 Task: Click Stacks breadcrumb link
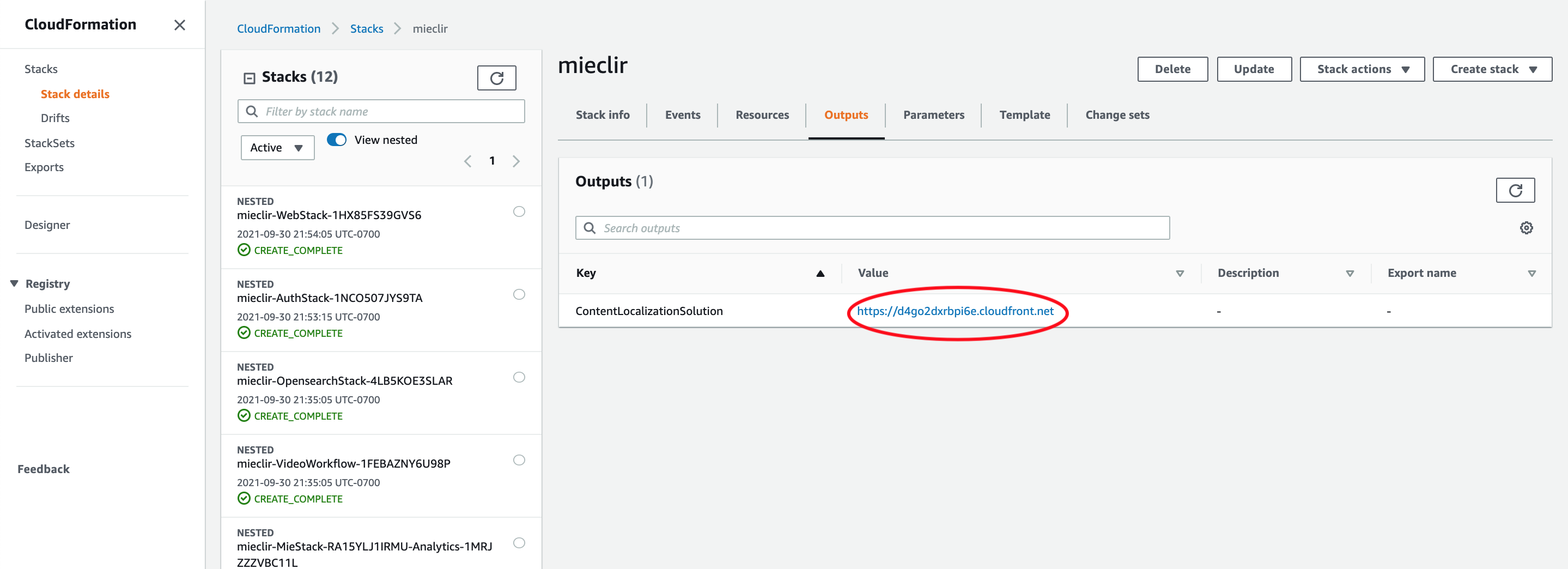tap(367, 29)
